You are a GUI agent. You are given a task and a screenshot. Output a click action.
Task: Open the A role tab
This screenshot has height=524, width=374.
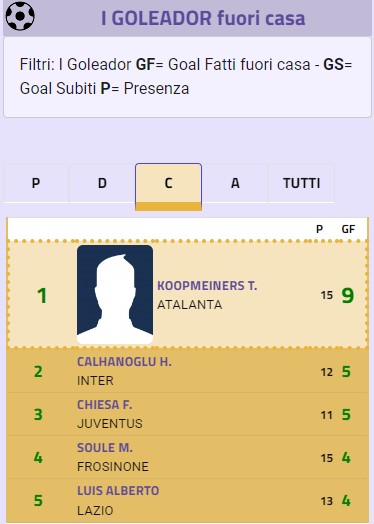pos(235,183)
